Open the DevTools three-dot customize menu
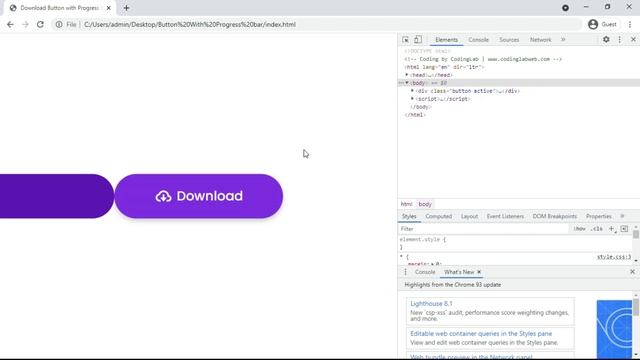The image size is (640, 360). pyautogui.click(x=620, y=40)
